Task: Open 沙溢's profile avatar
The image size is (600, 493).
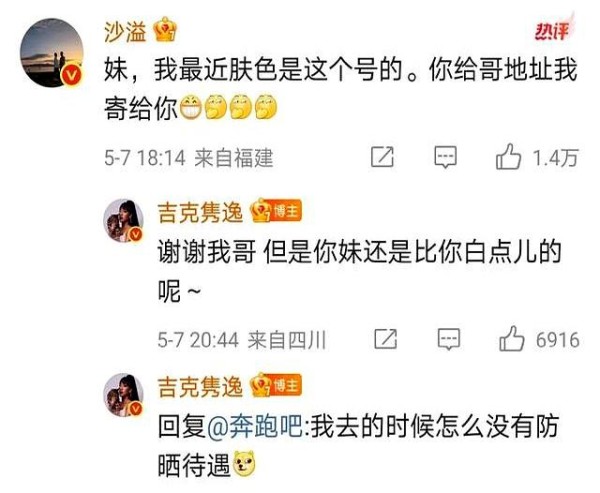Action: (x=52, y=52)
